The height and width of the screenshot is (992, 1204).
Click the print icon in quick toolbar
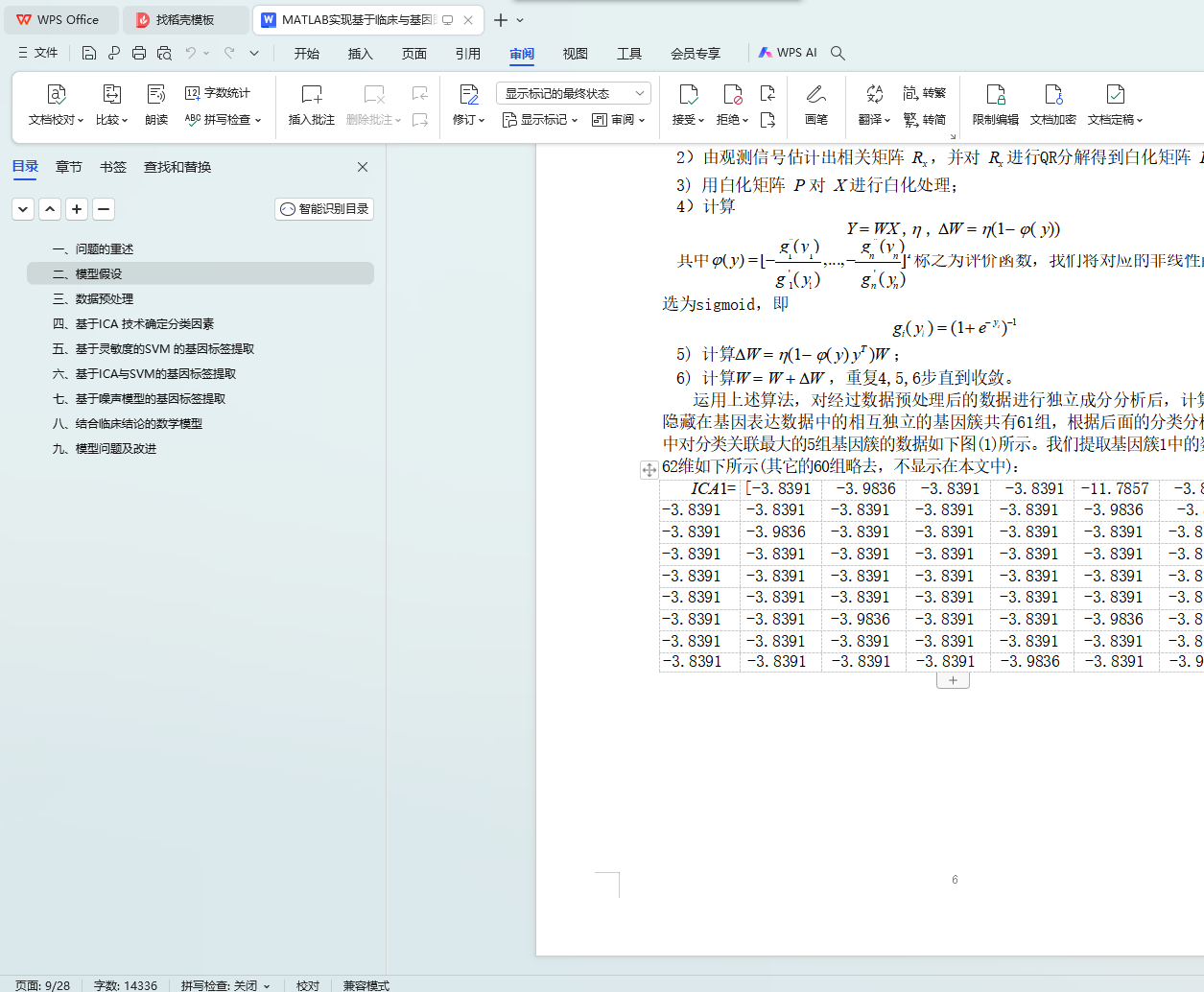(139, 53)
